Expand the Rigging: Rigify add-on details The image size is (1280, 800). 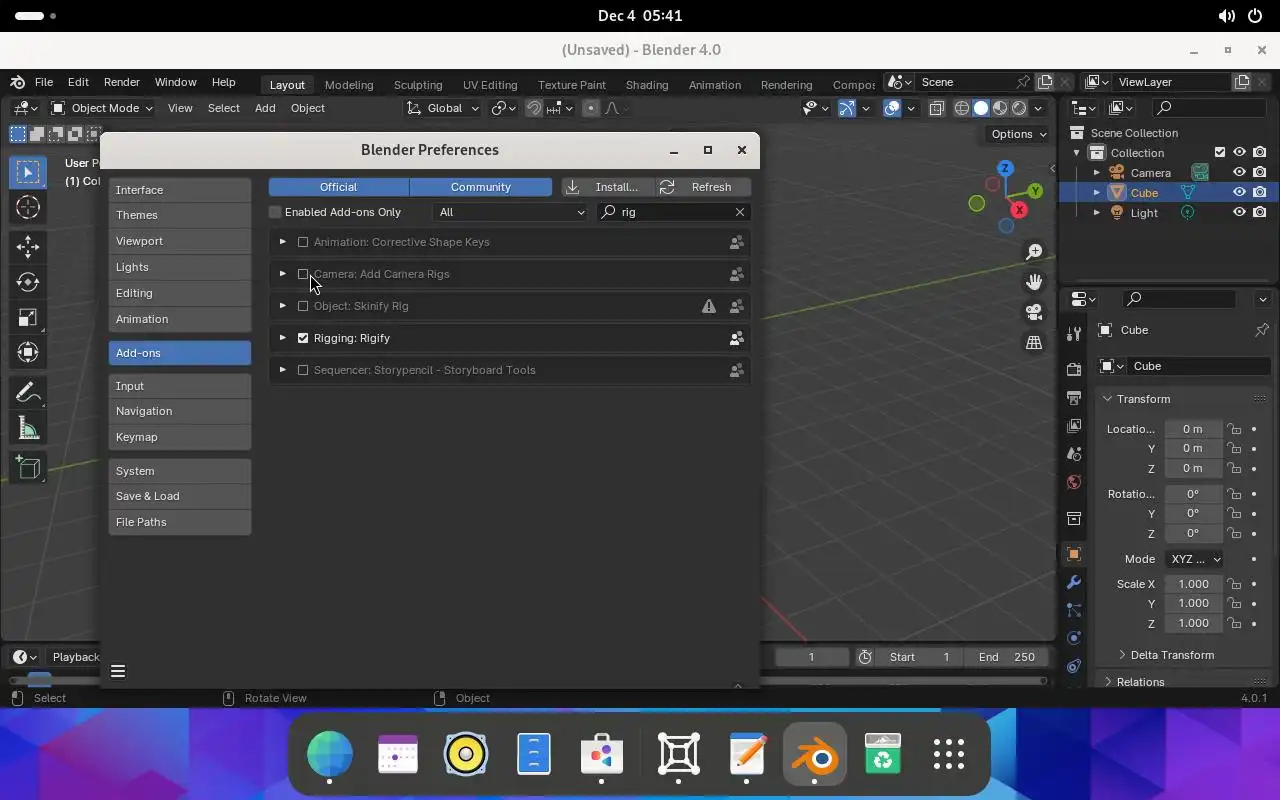[x=283, y=338]
